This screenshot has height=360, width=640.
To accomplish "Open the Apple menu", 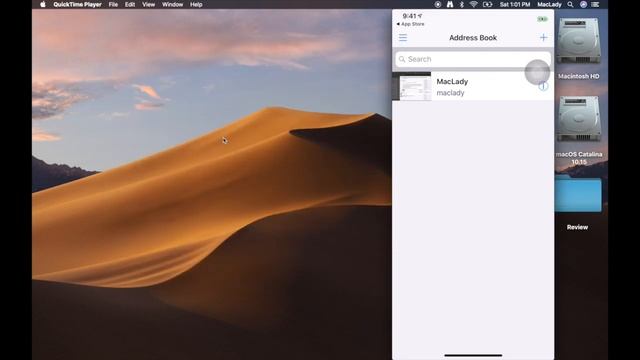I will [43, 4].
